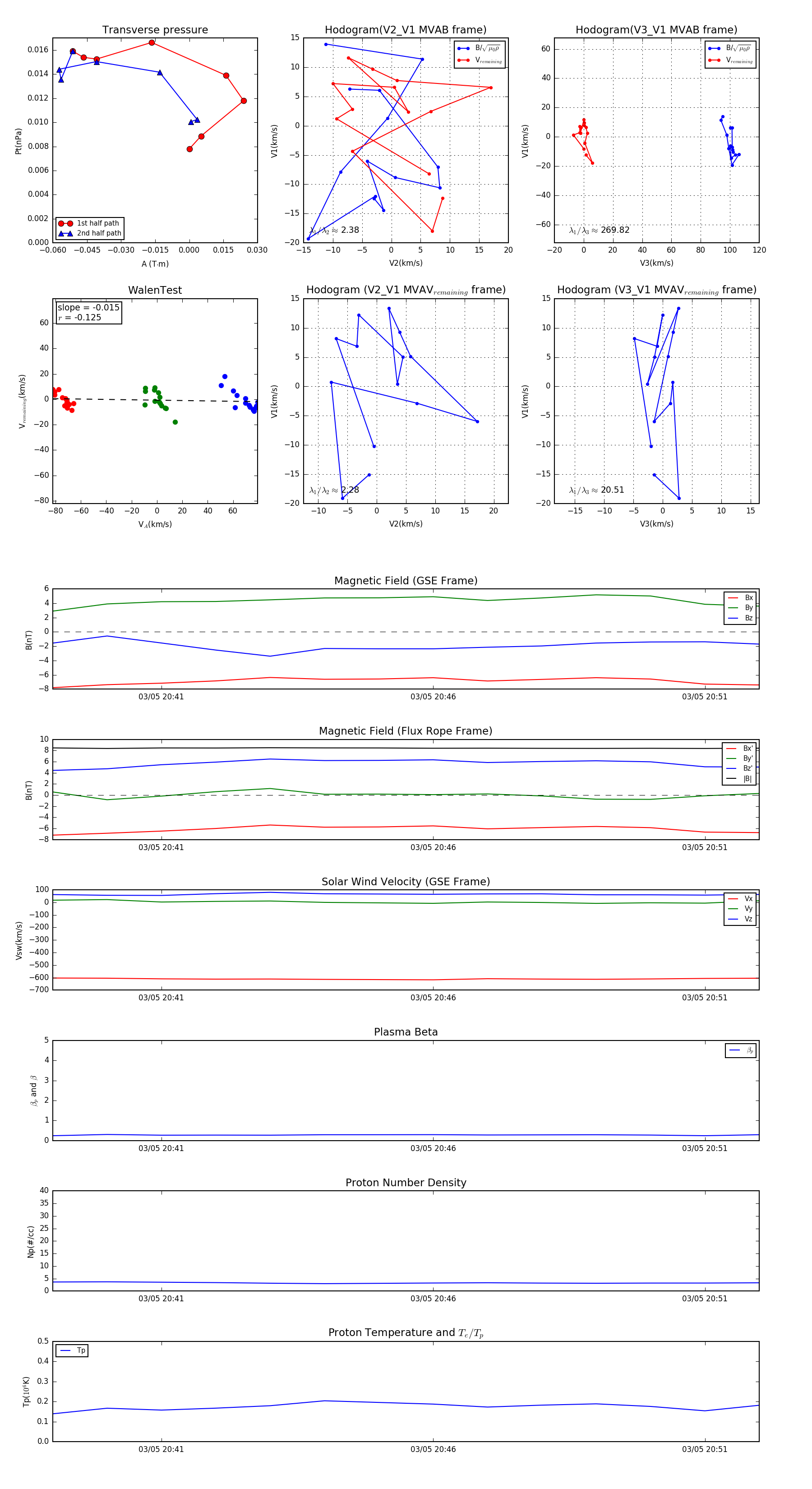
Task: Click '03/05 20:51' tick under GSE Magnetic Field plot
Action: (x=705, y=697)
